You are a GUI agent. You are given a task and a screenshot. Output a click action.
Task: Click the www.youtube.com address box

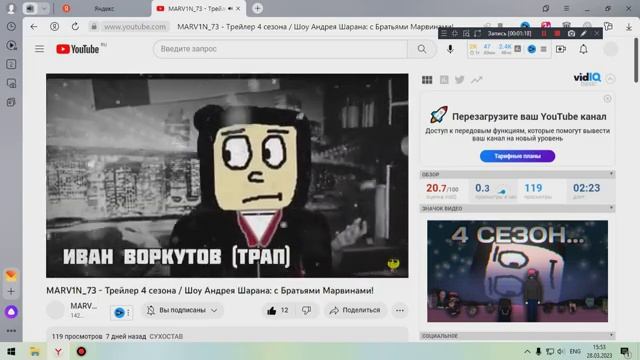[x=135, y=27]
